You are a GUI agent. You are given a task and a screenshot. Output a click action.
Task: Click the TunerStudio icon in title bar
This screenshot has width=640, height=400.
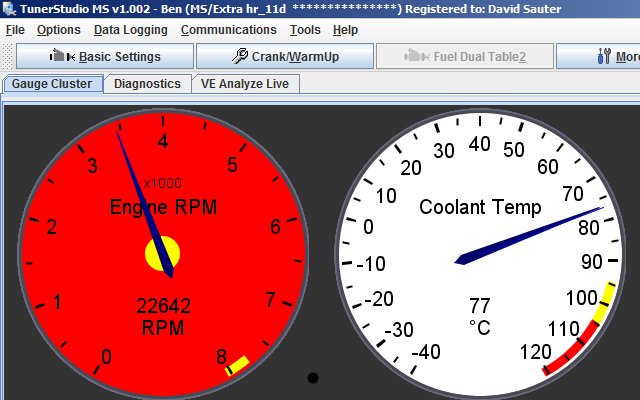[x=10, y=10]
